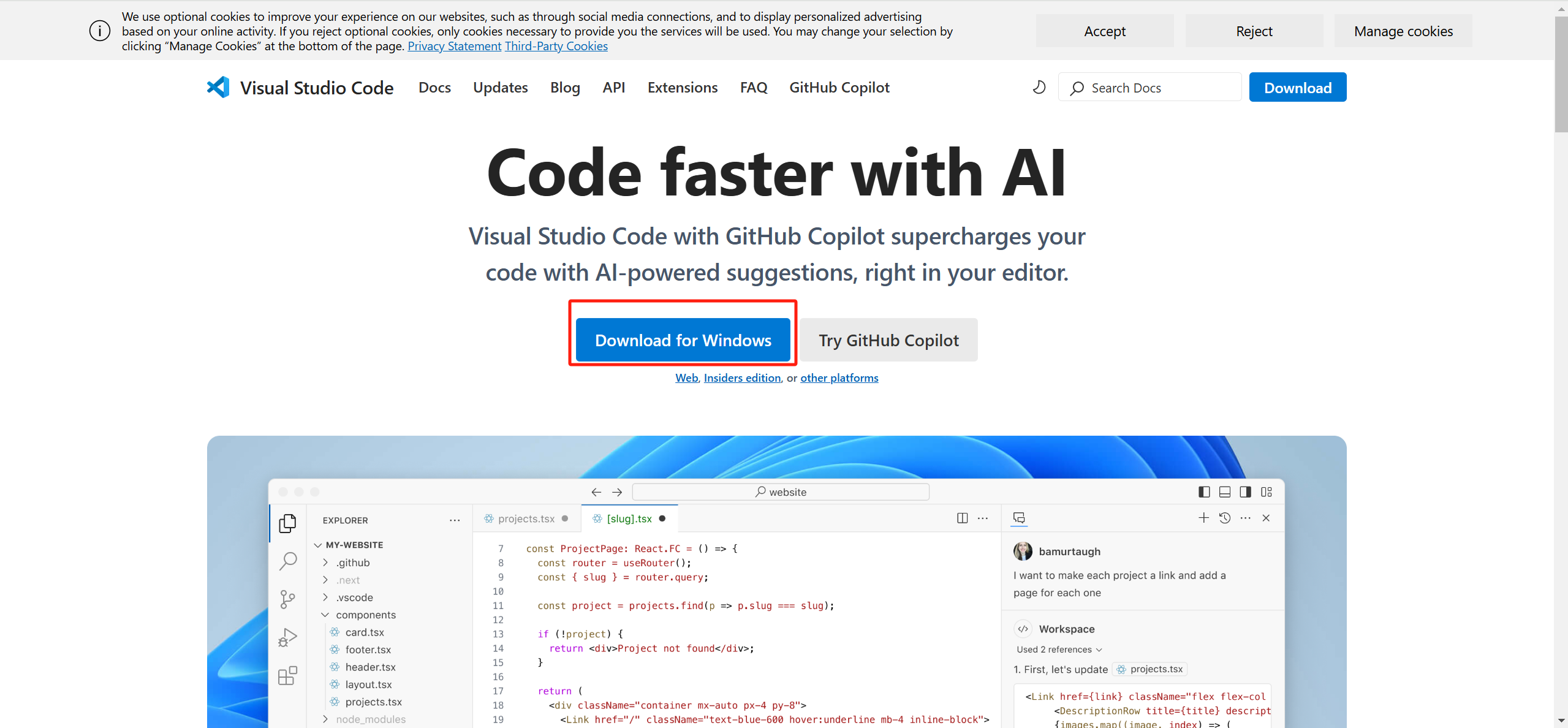Click the React icon on [slug].tsx tab
The width and height of the screenshot is (1568, 728).
[597, 518]
